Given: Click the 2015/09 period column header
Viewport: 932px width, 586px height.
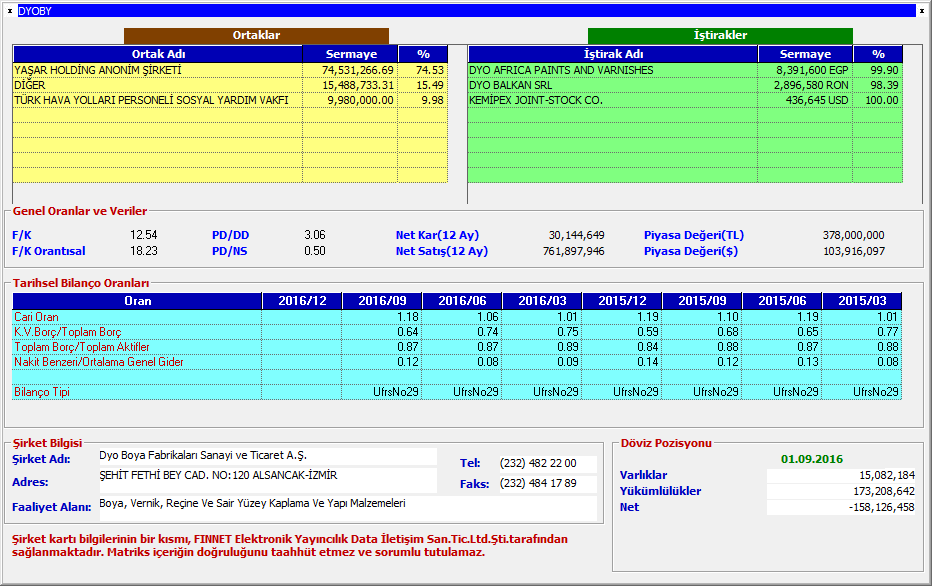Looking at the screenshot, I should coord(703,301).
